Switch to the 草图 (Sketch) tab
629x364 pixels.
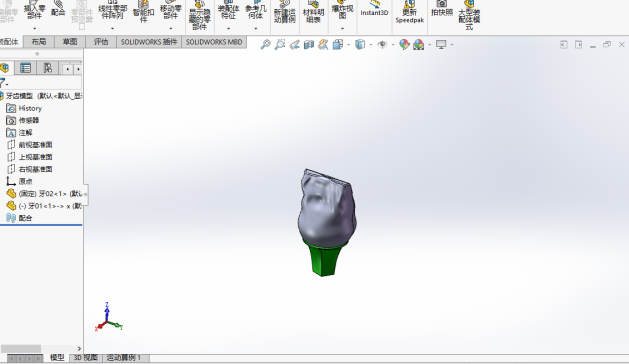tap(70, 42)
